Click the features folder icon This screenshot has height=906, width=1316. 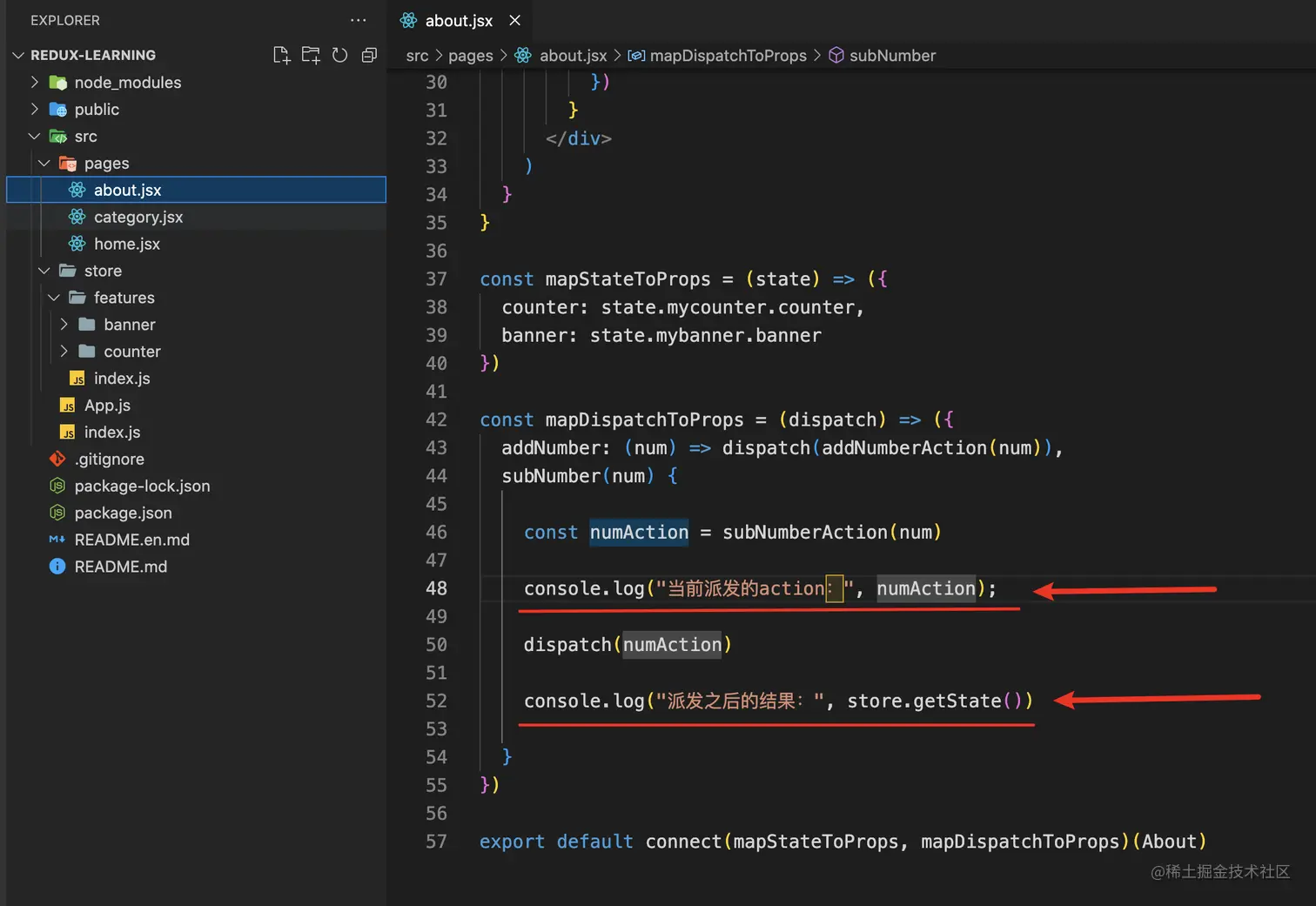(x=77, y=298)
